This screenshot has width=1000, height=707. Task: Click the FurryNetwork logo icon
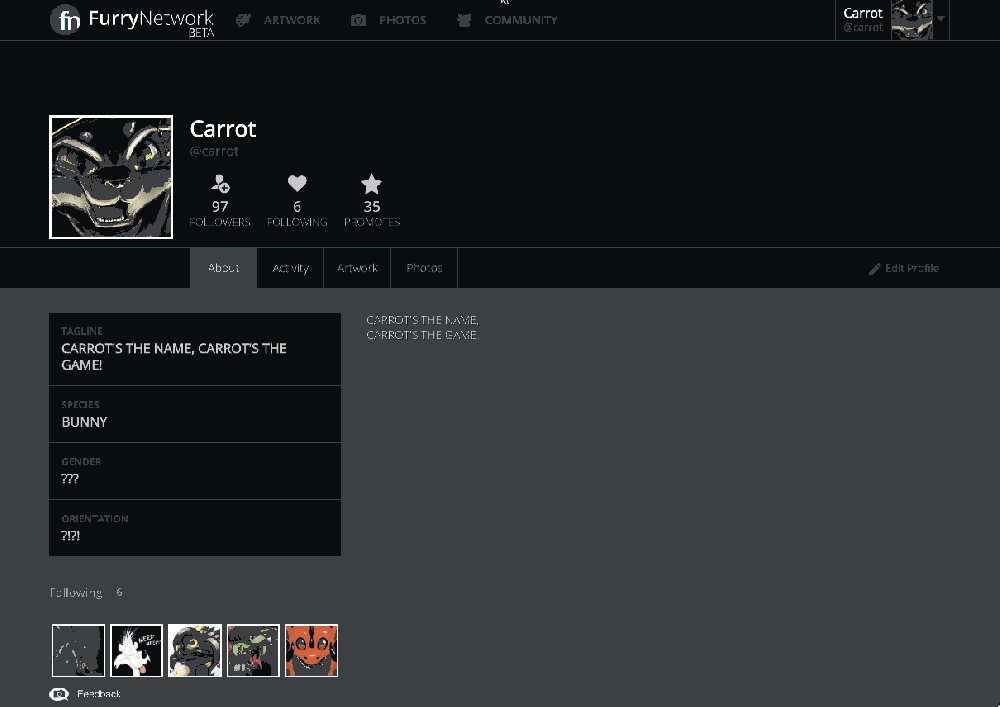pos(66,20)
